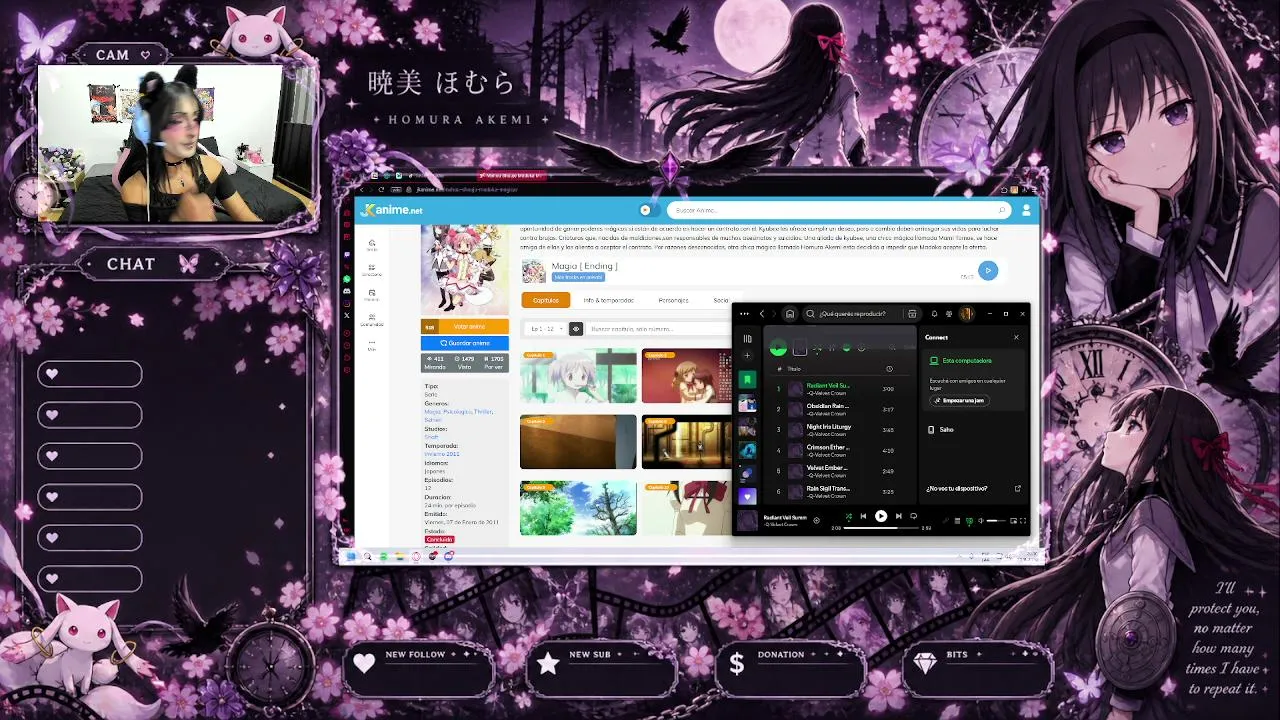Toggle repeat in the Spotify player bar

pyautogui.click(x=913, y=517)
